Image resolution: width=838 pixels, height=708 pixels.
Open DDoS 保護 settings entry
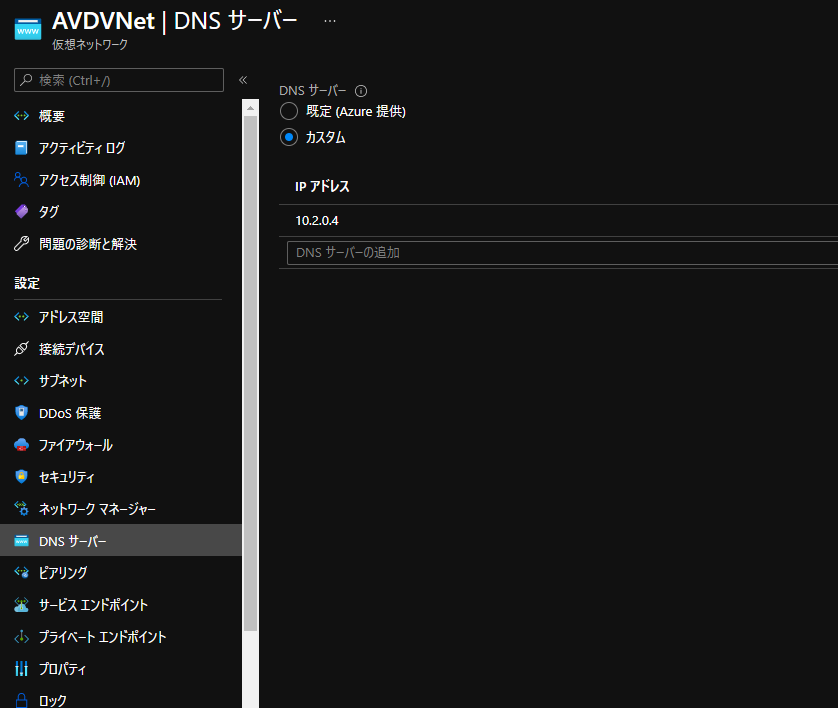pos(70,413)
